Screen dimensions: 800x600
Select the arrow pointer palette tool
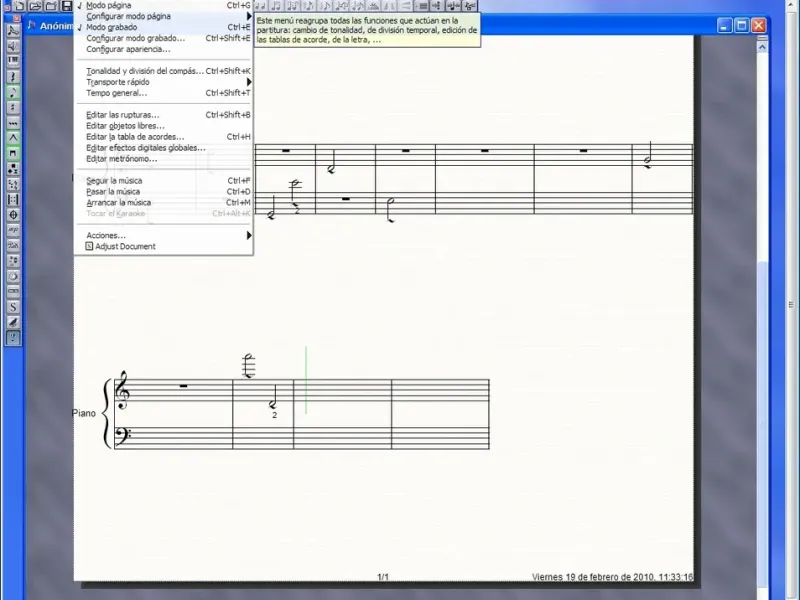(13, 31)
